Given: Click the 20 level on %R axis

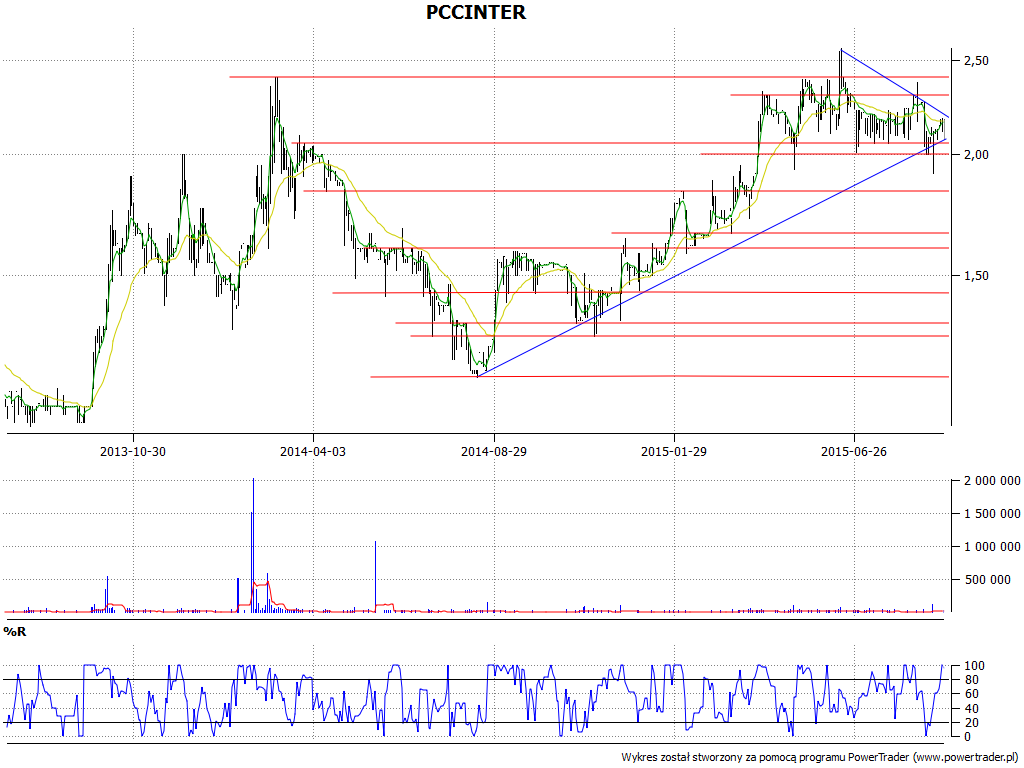Looking at the screenshot, I should point(970,723).
